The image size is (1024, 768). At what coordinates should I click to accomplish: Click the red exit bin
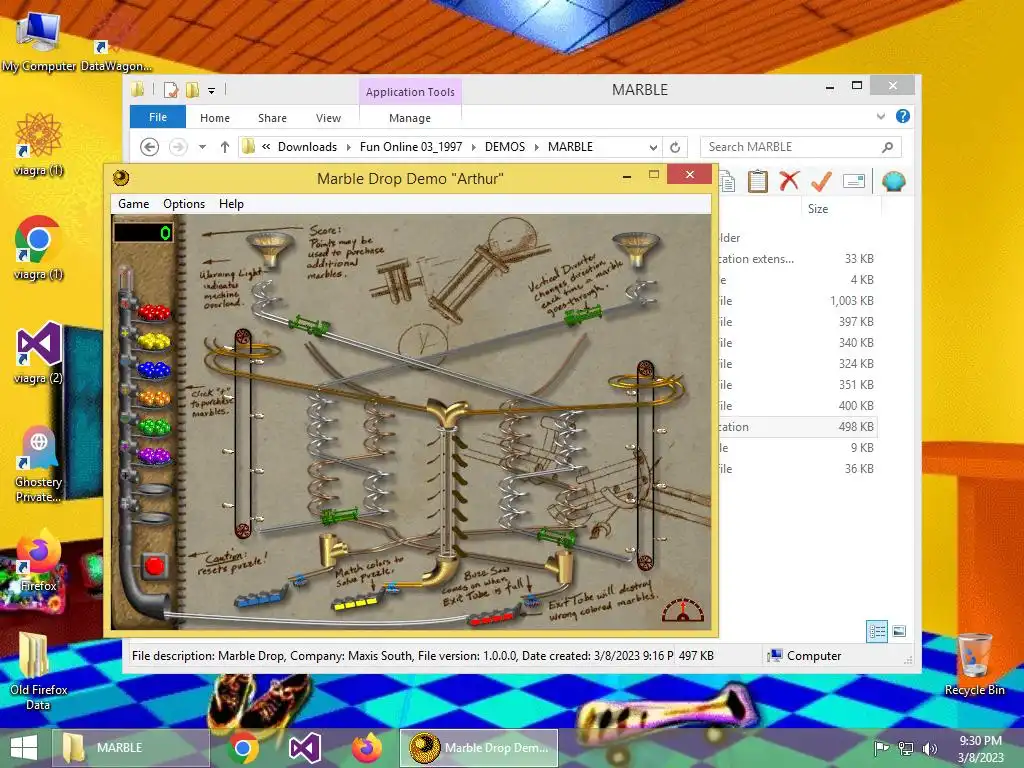(x=494, y=616)
